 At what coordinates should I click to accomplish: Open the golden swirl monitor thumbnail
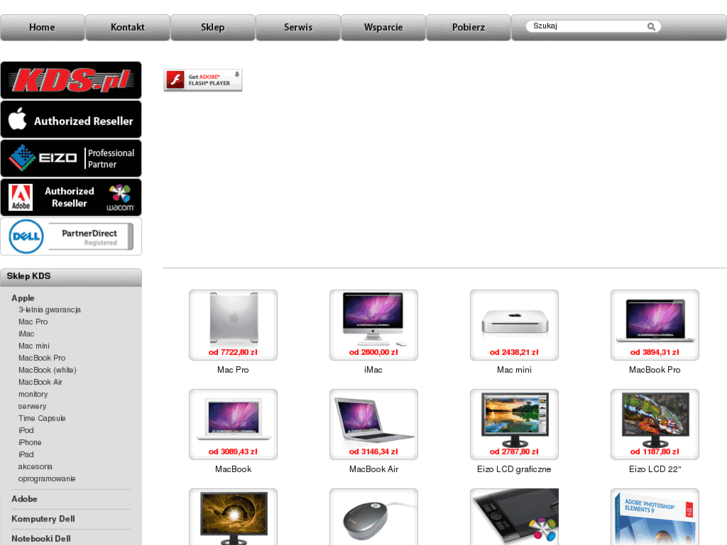click(x=233, y=517)
